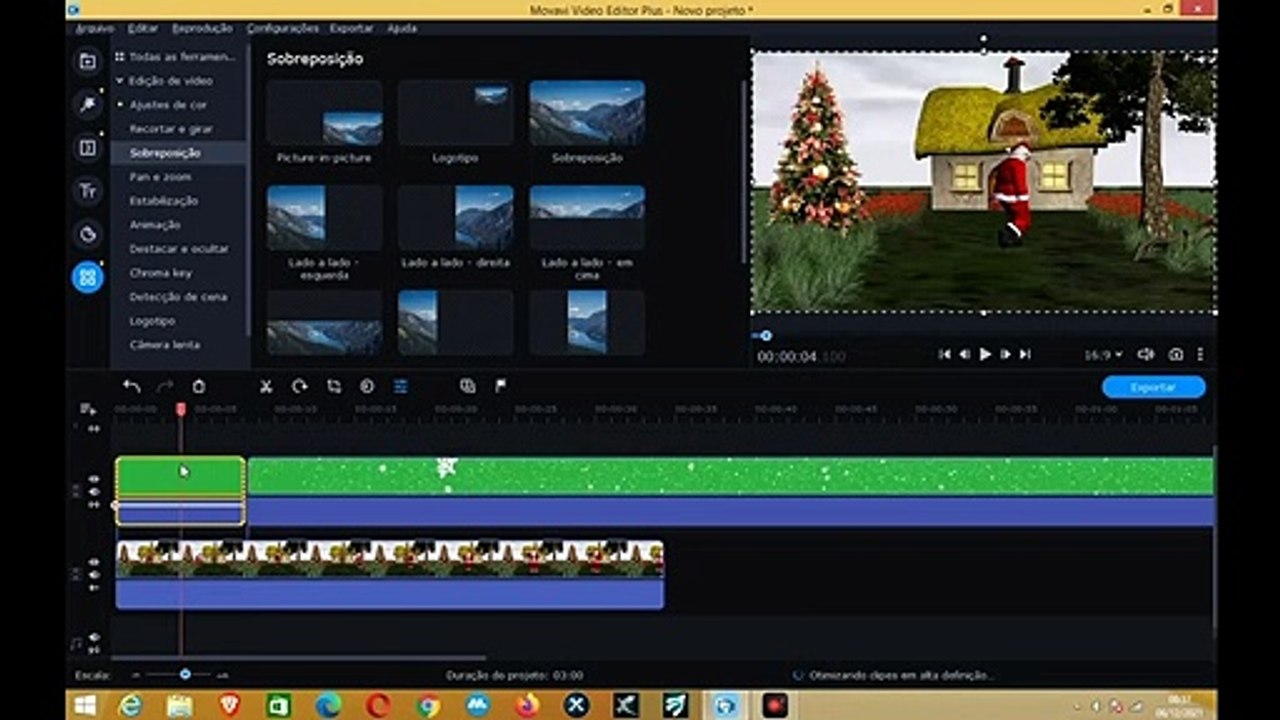Image resolution: width=1280 pixels, height=720 pixels.
Task: Open Firefox from the Windows taskbar
Action: 527,705
